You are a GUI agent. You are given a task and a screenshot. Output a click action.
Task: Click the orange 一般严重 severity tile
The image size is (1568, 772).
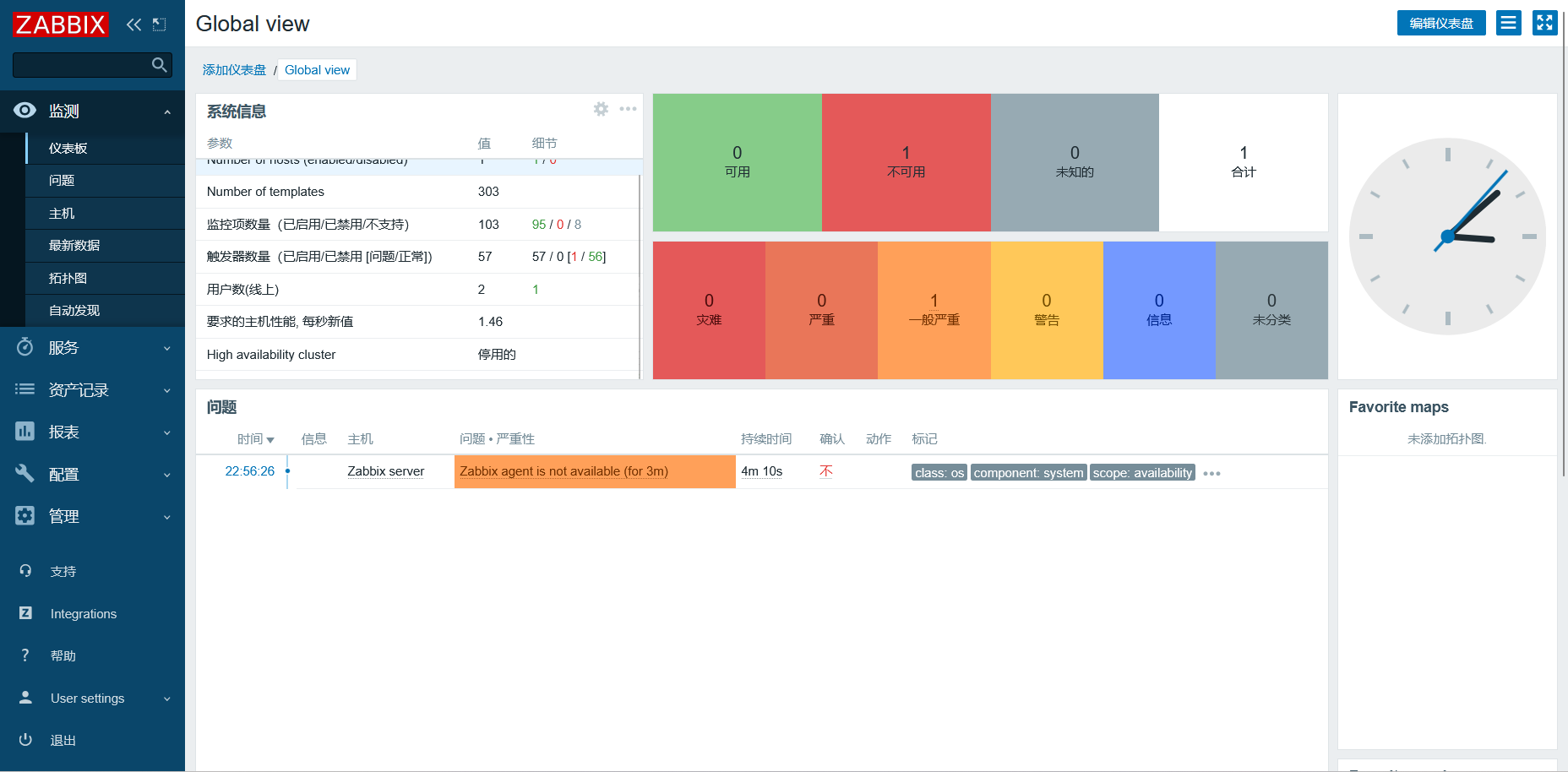934,310
